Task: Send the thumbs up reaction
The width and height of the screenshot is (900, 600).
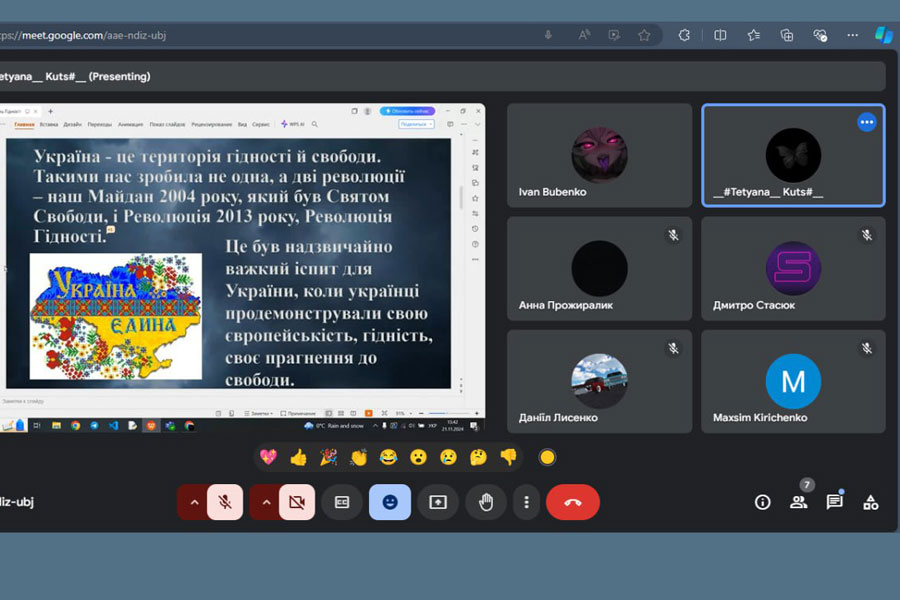Action: 298,457
